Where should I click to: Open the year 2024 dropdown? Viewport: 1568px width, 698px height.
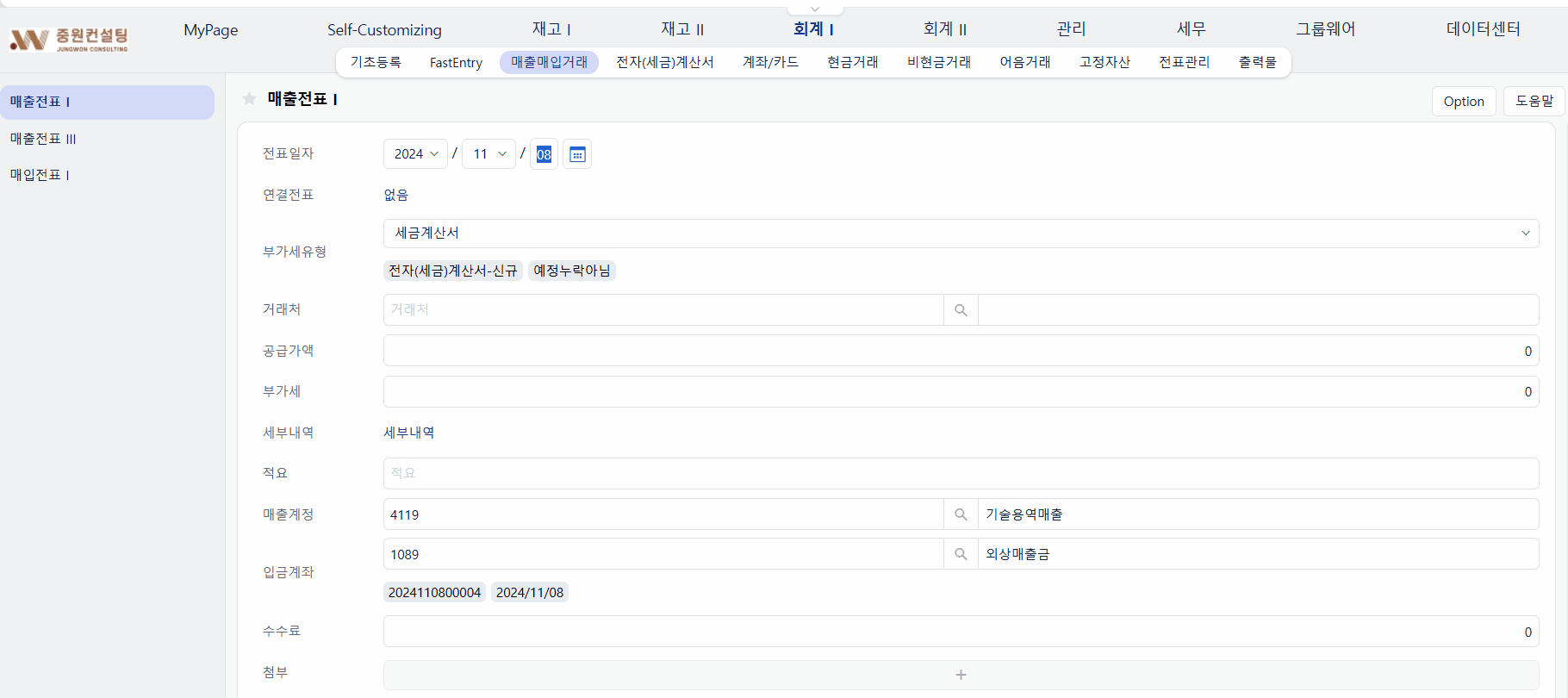pos(415,154)
